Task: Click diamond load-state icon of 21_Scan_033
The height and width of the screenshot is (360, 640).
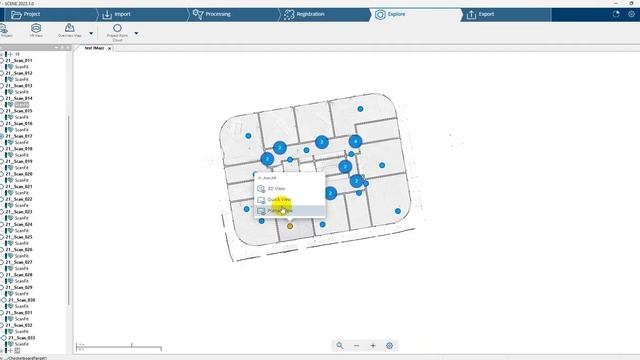Action: coord(4,338)
